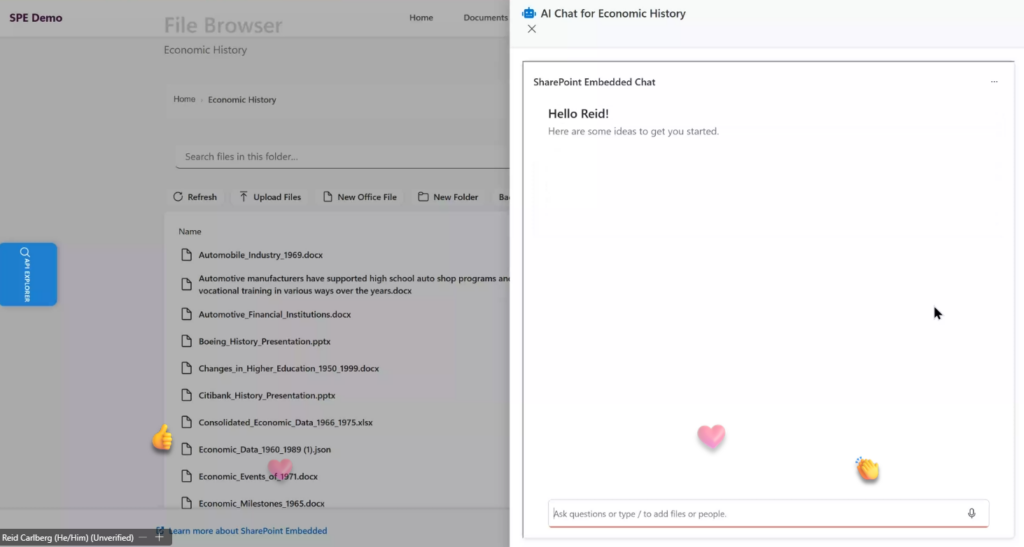This screenshot has height=547, width=1024.
Task: Click file icon for Consolidated_Economic_Data_1966_1975.xlsx
Action: [x=187, y=422]
